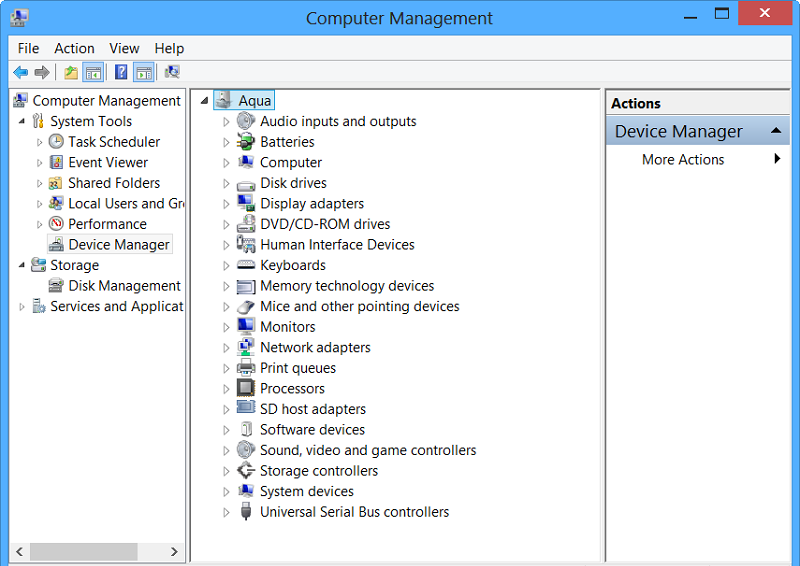The width and height of the screenshot is (800, 566).
Task: Click the Display adapters category icon
Action: (x=246, y=204)
